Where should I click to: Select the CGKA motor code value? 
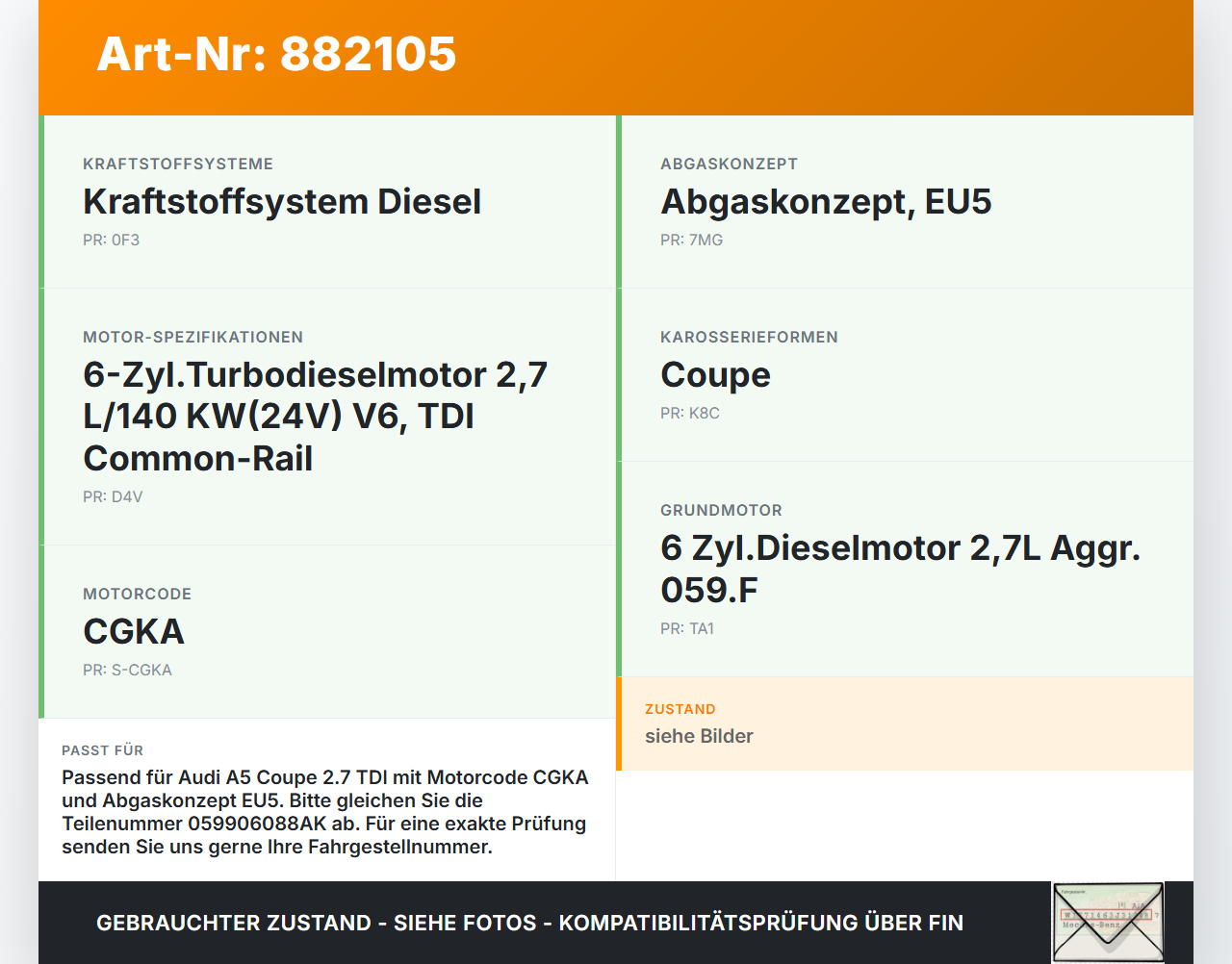(134, 632)
